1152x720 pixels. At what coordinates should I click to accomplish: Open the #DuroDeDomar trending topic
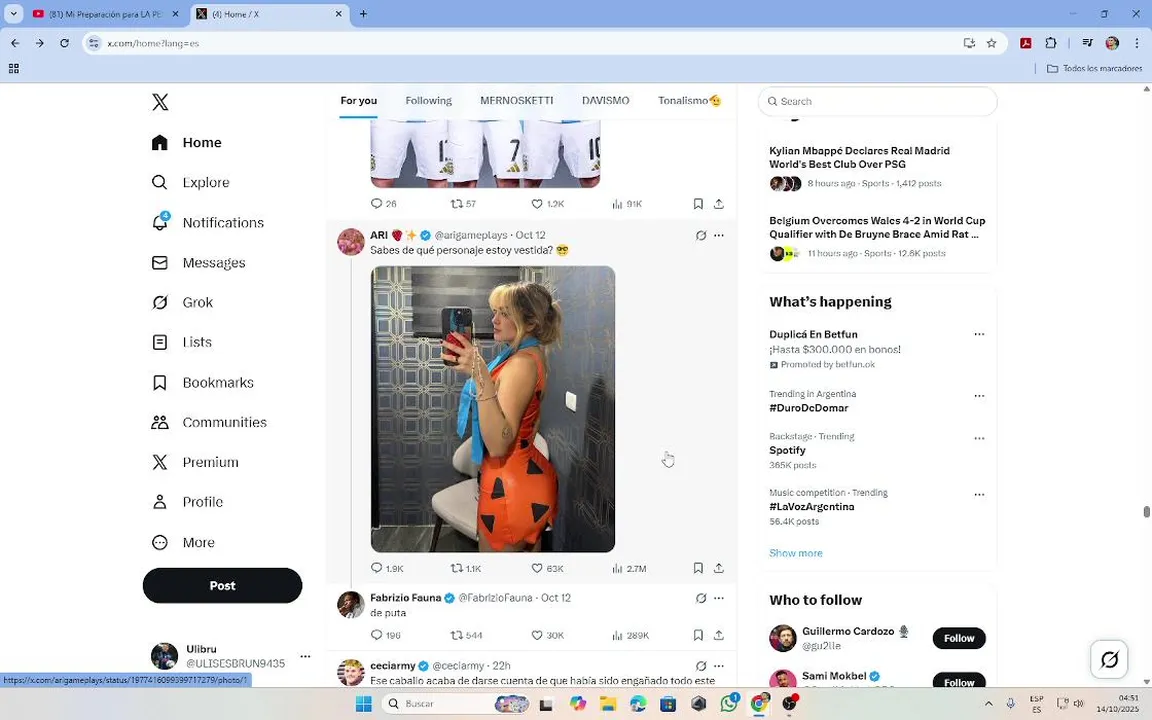808,408
